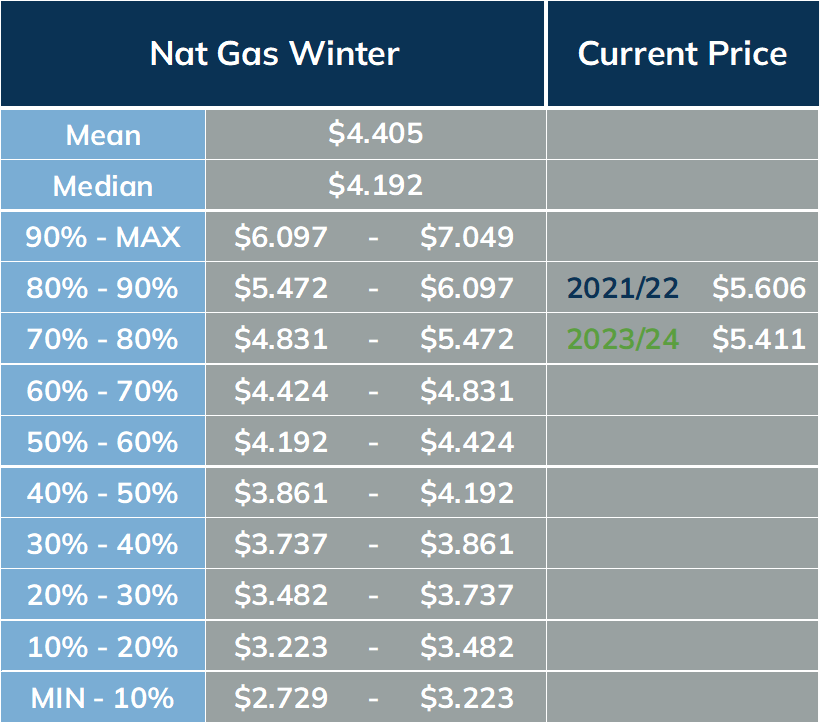Click the 80% - 90% row label
Image resolution: width=820 pixels, height=724 pixels.
coord(103,288)
